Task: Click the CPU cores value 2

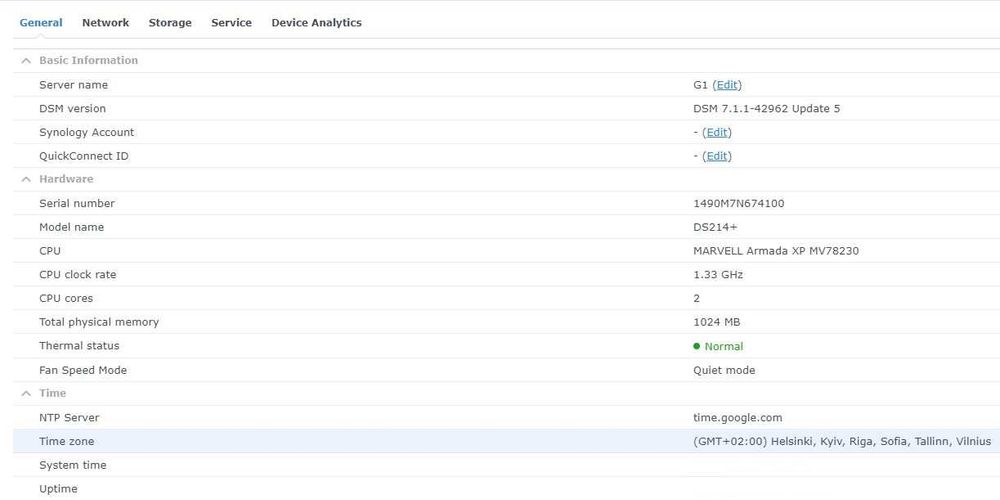Action: coord(696,298)
